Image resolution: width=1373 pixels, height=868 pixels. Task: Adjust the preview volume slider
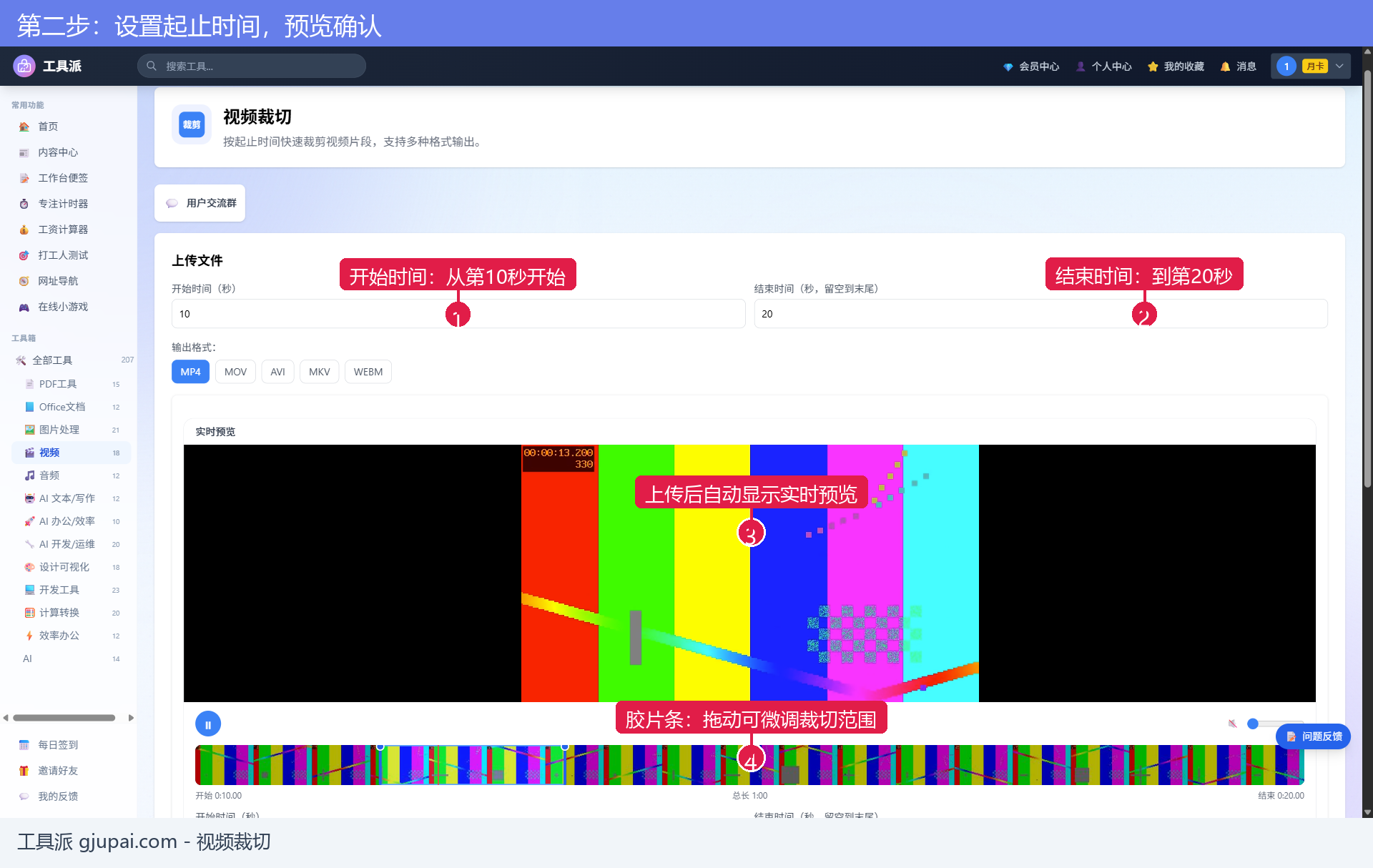[1274, 724]
